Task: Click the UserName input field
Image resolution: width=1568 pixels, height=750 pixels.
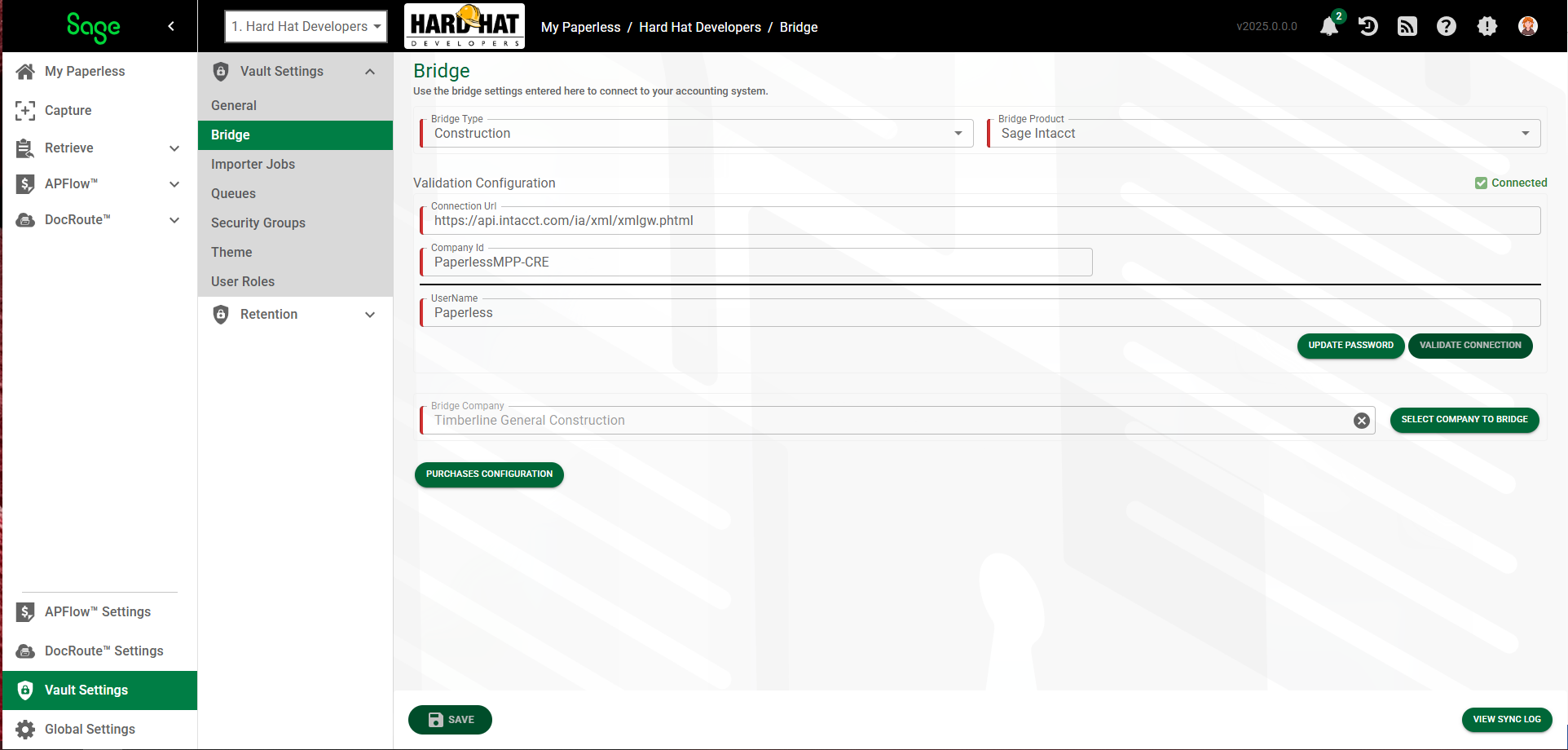Action: pos(980,313)
